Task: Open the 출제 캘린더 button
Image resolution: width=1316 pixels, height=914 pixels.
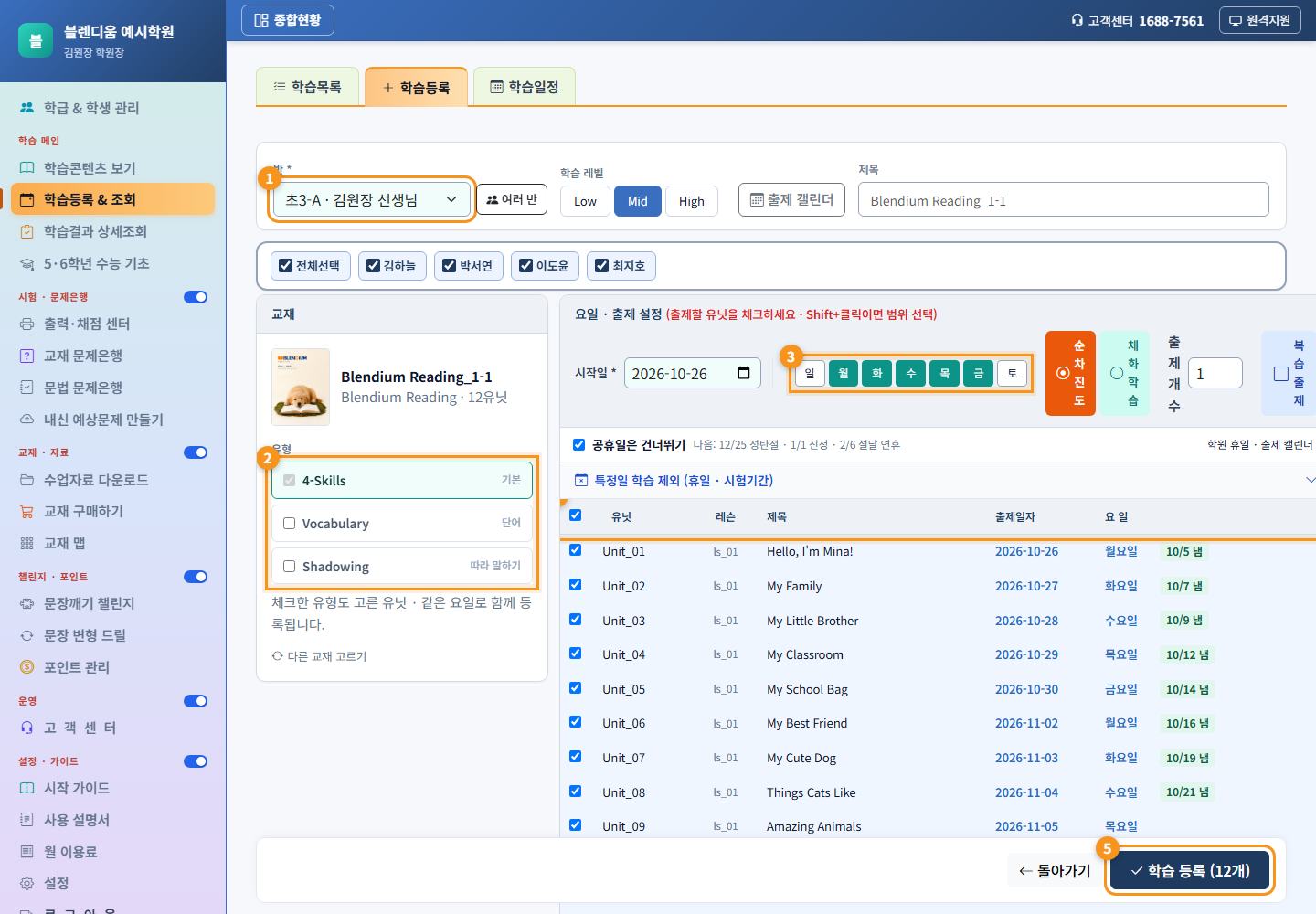Action: (x=791, y=199)
